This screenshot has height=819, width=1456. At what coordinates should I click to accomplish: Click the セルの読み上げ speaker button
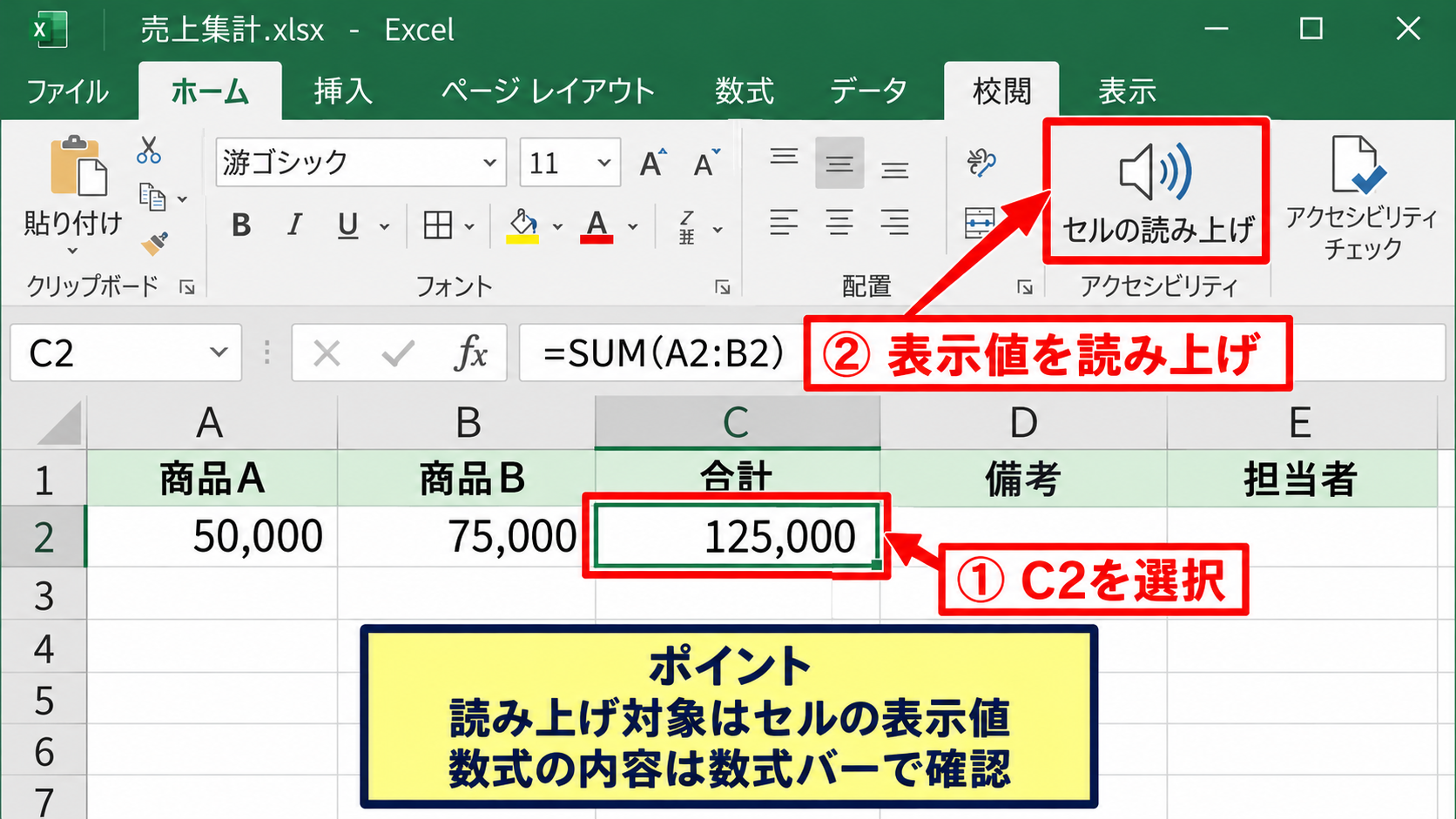click(1156, 191)
